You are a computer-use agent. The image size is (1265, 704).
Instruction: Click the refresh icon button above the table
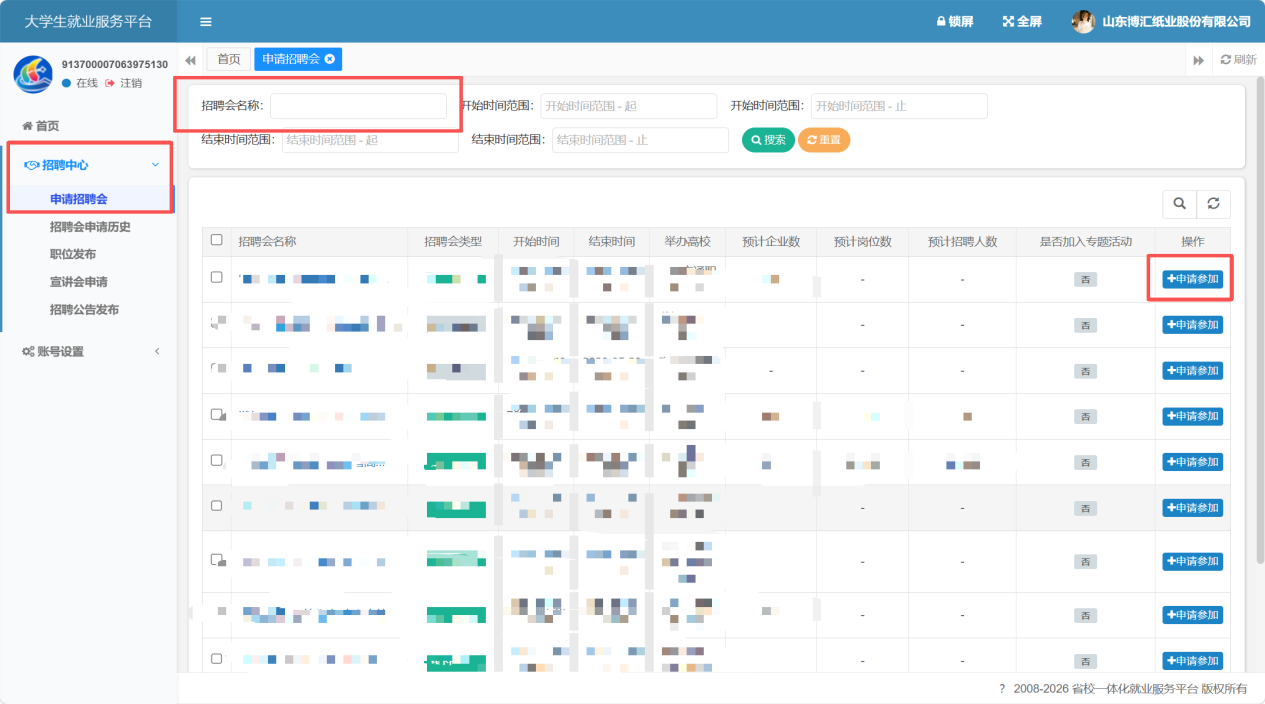tap(1213, 204)
